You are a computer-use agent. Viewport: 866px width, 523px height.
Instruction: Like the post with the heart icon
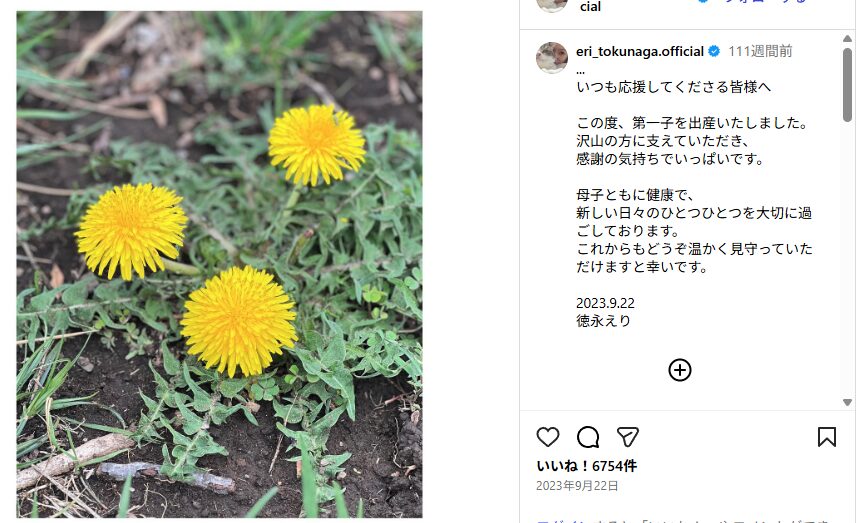click(x=548, y=437)
